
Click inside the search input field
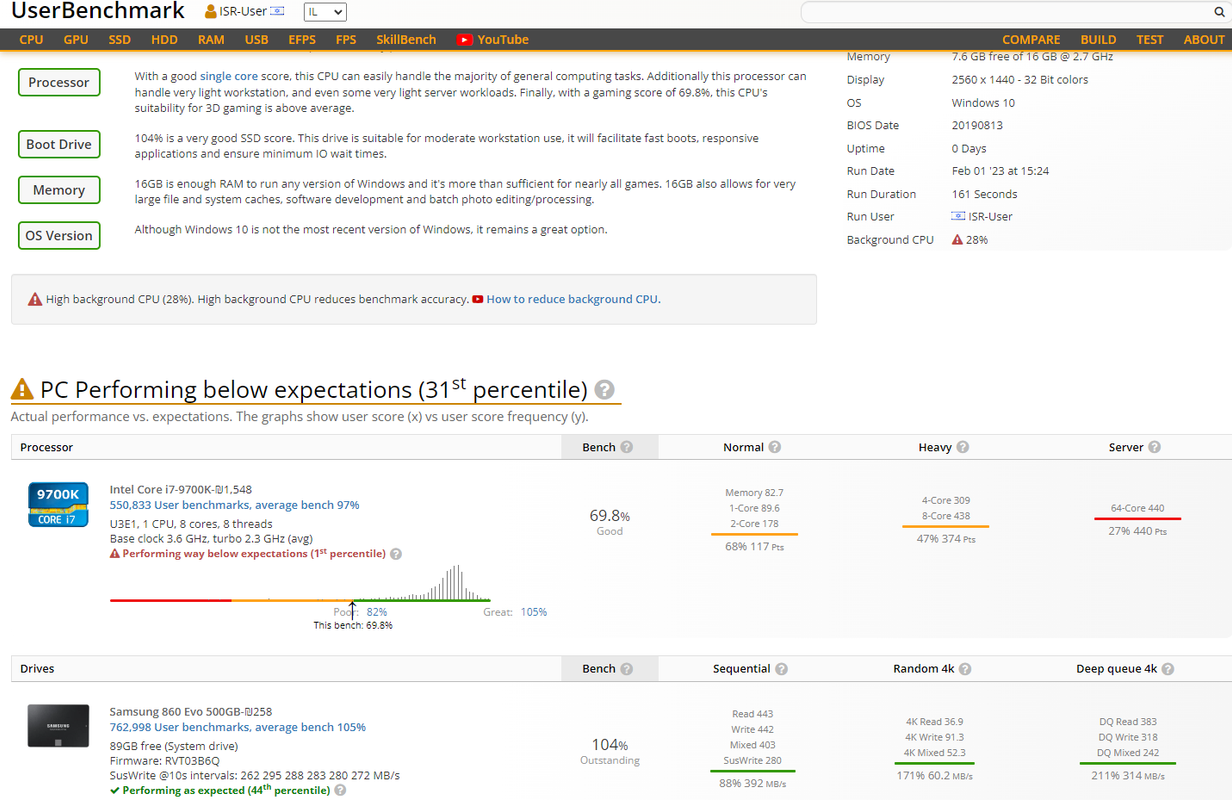(x=1005, y=12)
